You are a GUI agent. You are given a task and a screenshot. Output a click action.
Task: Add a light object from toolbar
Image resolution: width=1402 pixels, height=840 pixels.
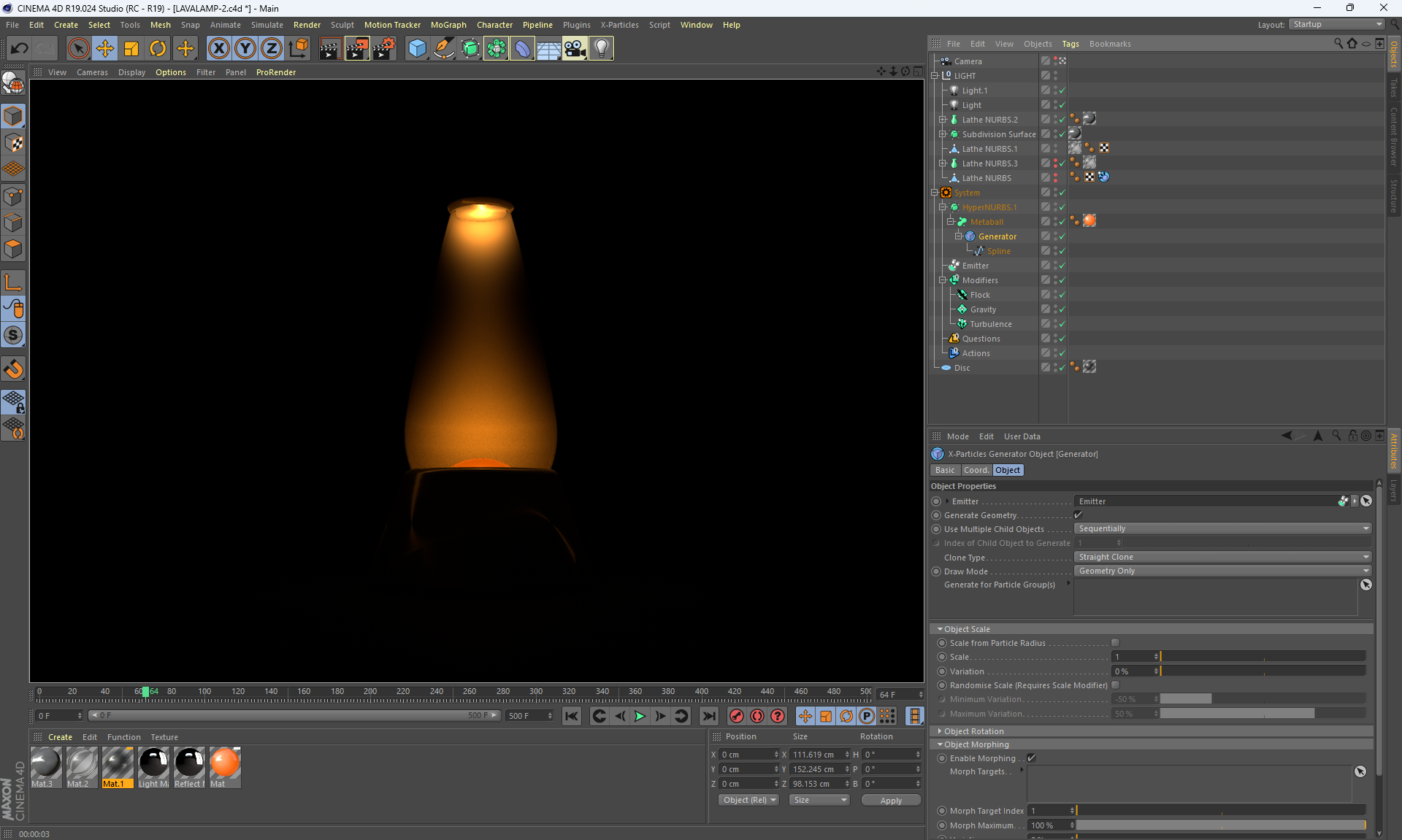coord(601,49)
